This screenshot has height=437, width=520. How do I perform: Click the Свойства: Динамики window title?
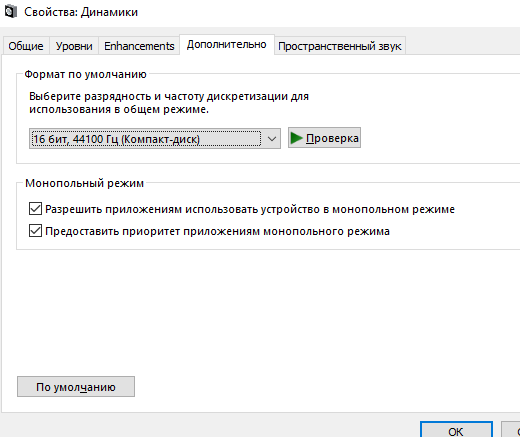coord(81,12)
